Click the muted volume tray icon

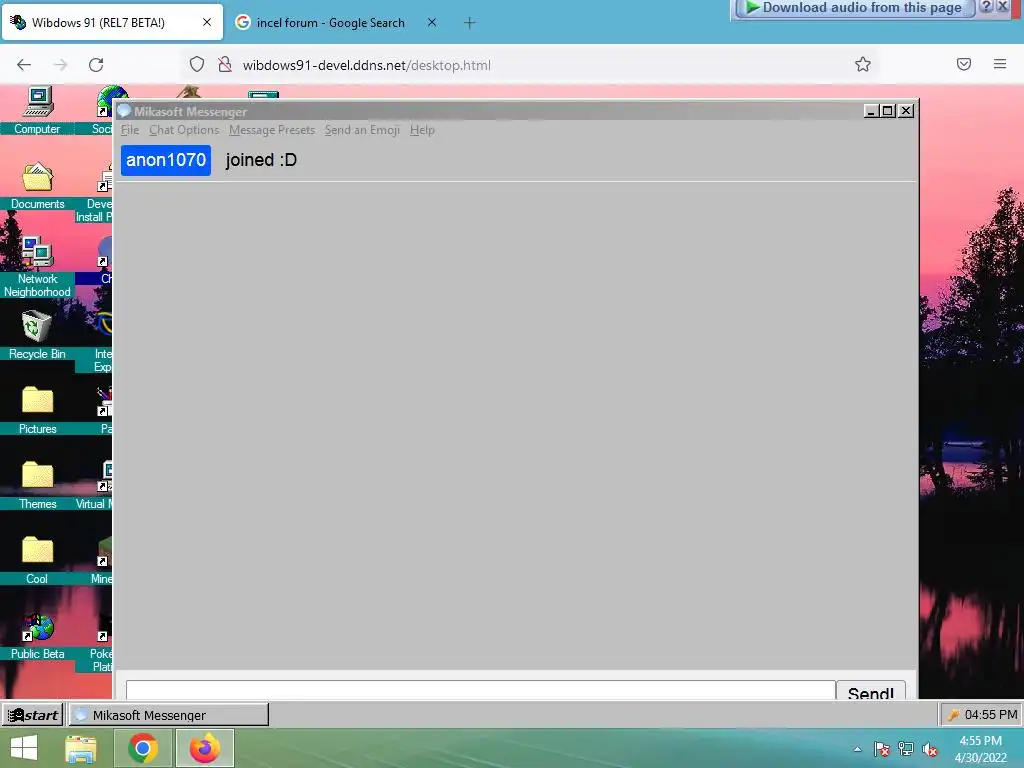click(930, 749)
